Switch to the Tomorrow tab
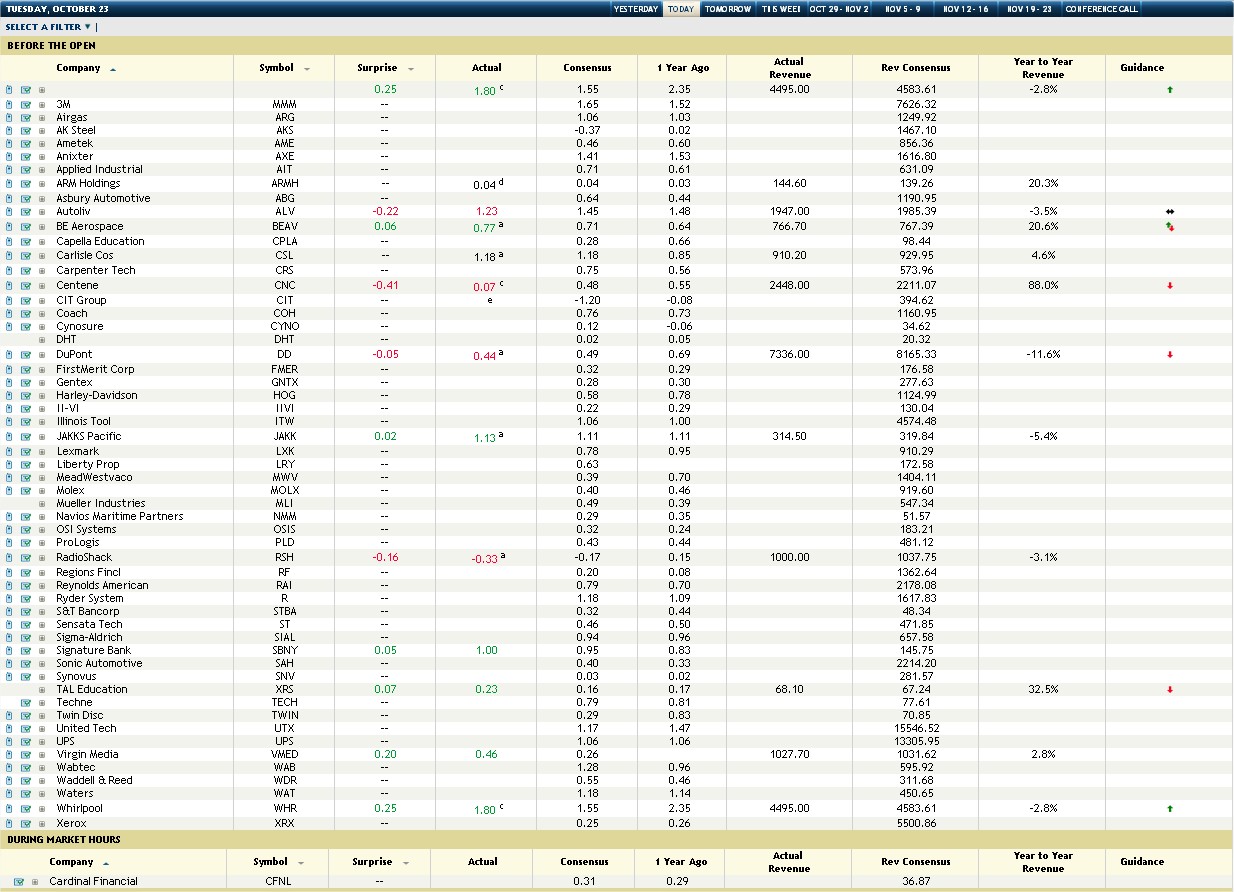This screenshot has height=892, width=1234. pyautogui.click(x=727, y=9)
